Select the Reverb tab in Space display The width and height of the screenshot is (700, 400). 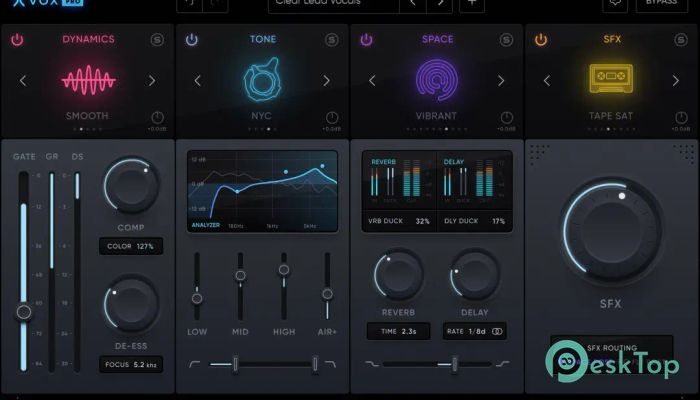coord(384,160)
